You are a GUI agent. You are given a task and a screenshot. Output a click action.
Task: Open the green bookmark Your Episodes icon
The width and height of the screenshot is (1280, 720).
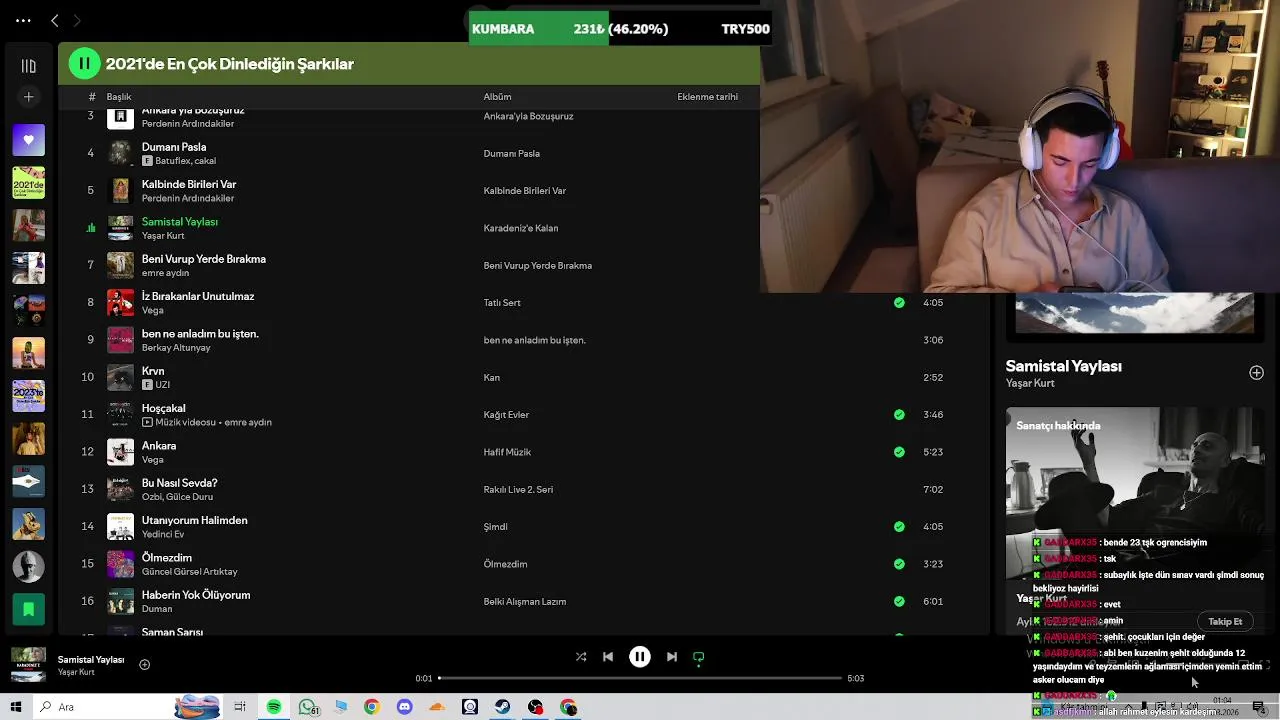click(29, 609)
